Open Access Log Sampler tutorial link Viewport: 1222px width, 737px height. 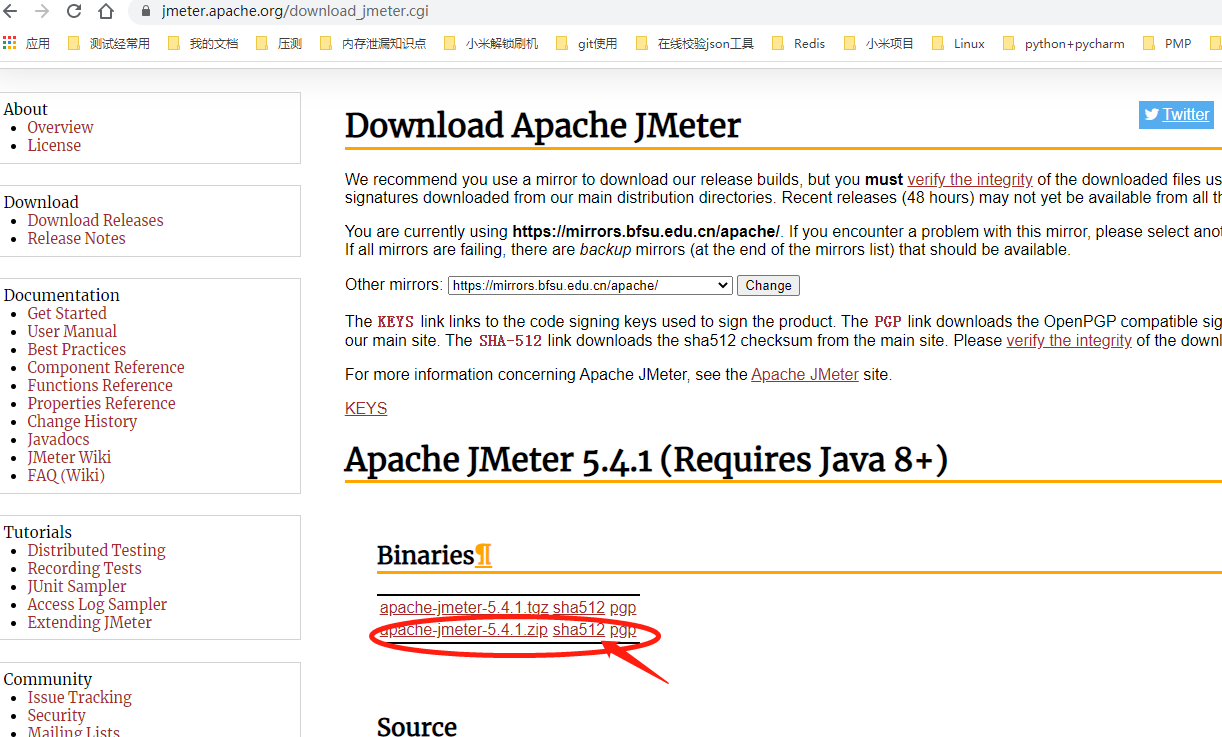[x=97, y=604]
